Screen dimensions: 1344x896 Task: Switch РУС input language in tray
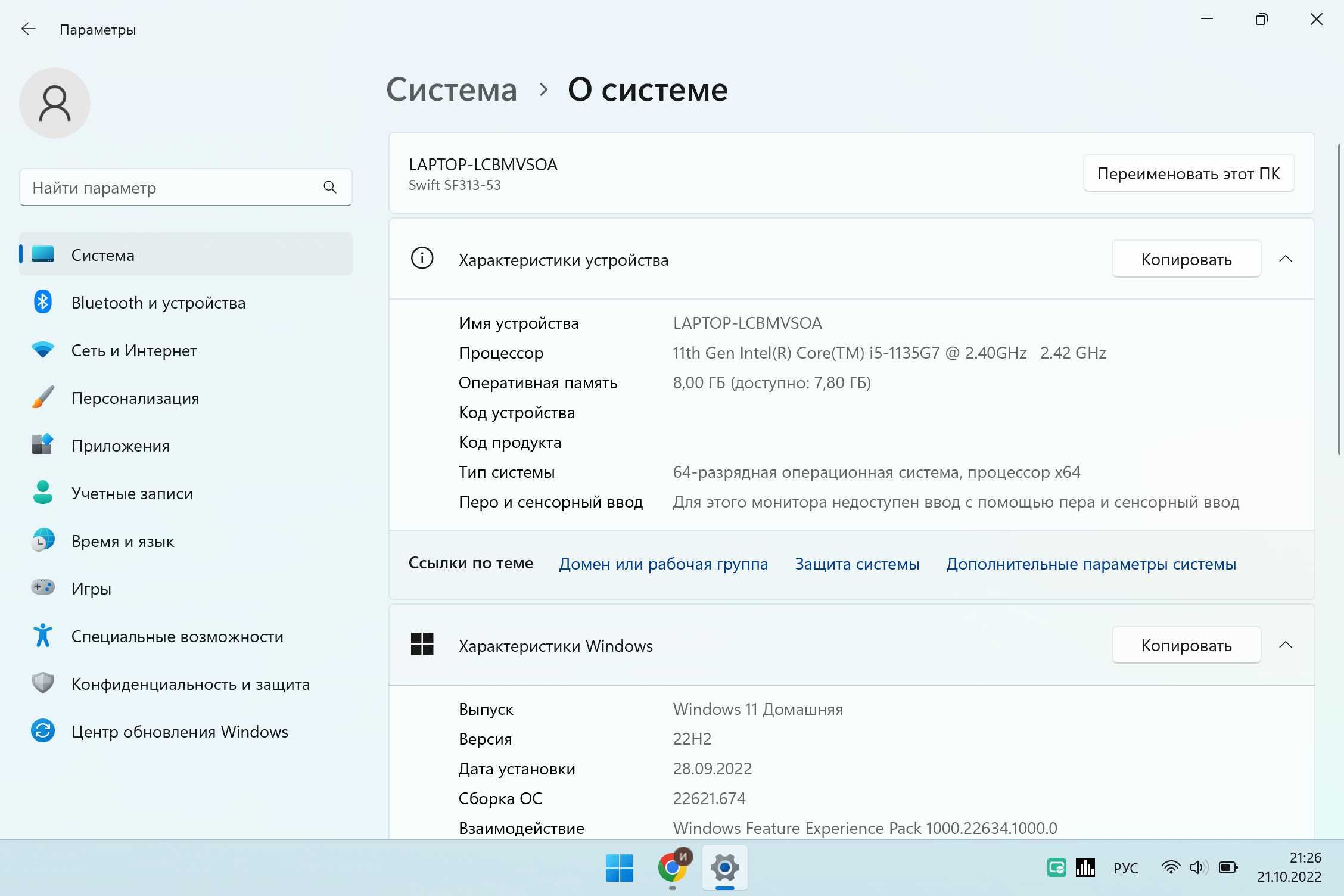pos(1125,868)
